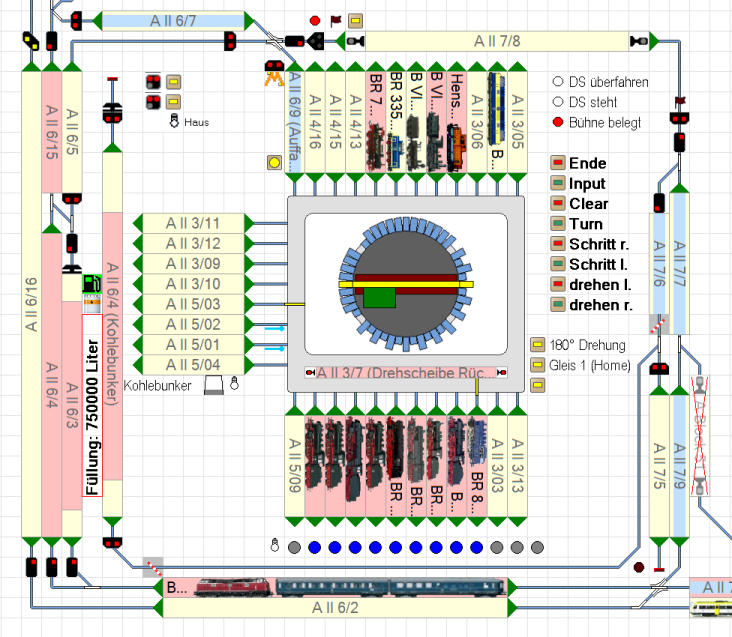Click the green fuel pump icon
732x637 pixels.
pos(92,285)
